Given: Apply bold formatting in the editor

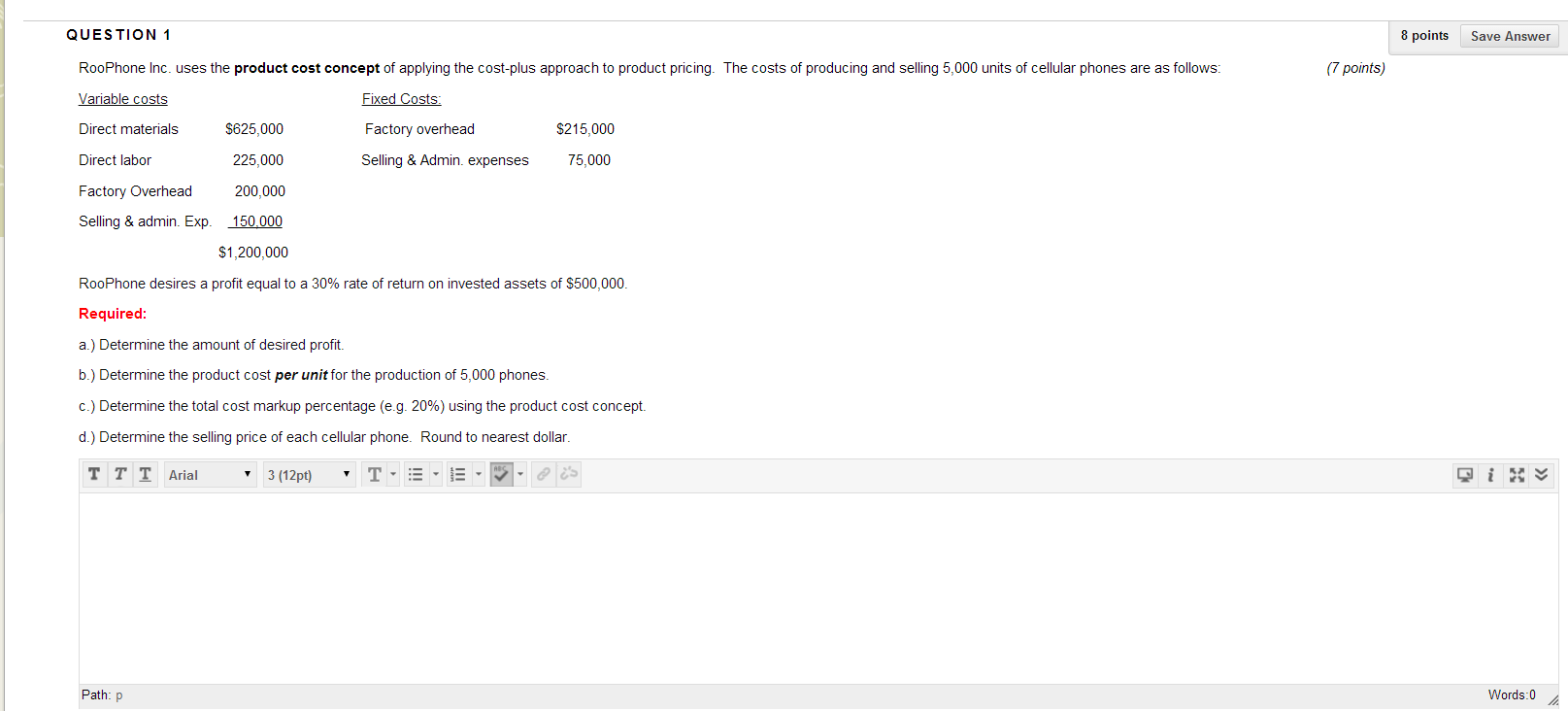Looking at the screenshot, I should coord(94,474).
